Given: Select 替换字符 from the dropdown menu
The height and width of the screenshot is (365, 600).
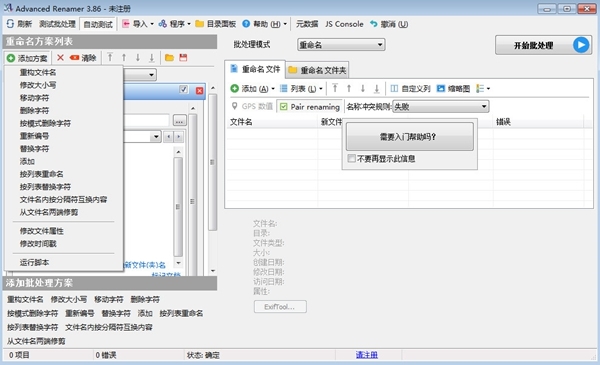Looking at the screenshot, I should pyautogui.click(x=64, y=148).
